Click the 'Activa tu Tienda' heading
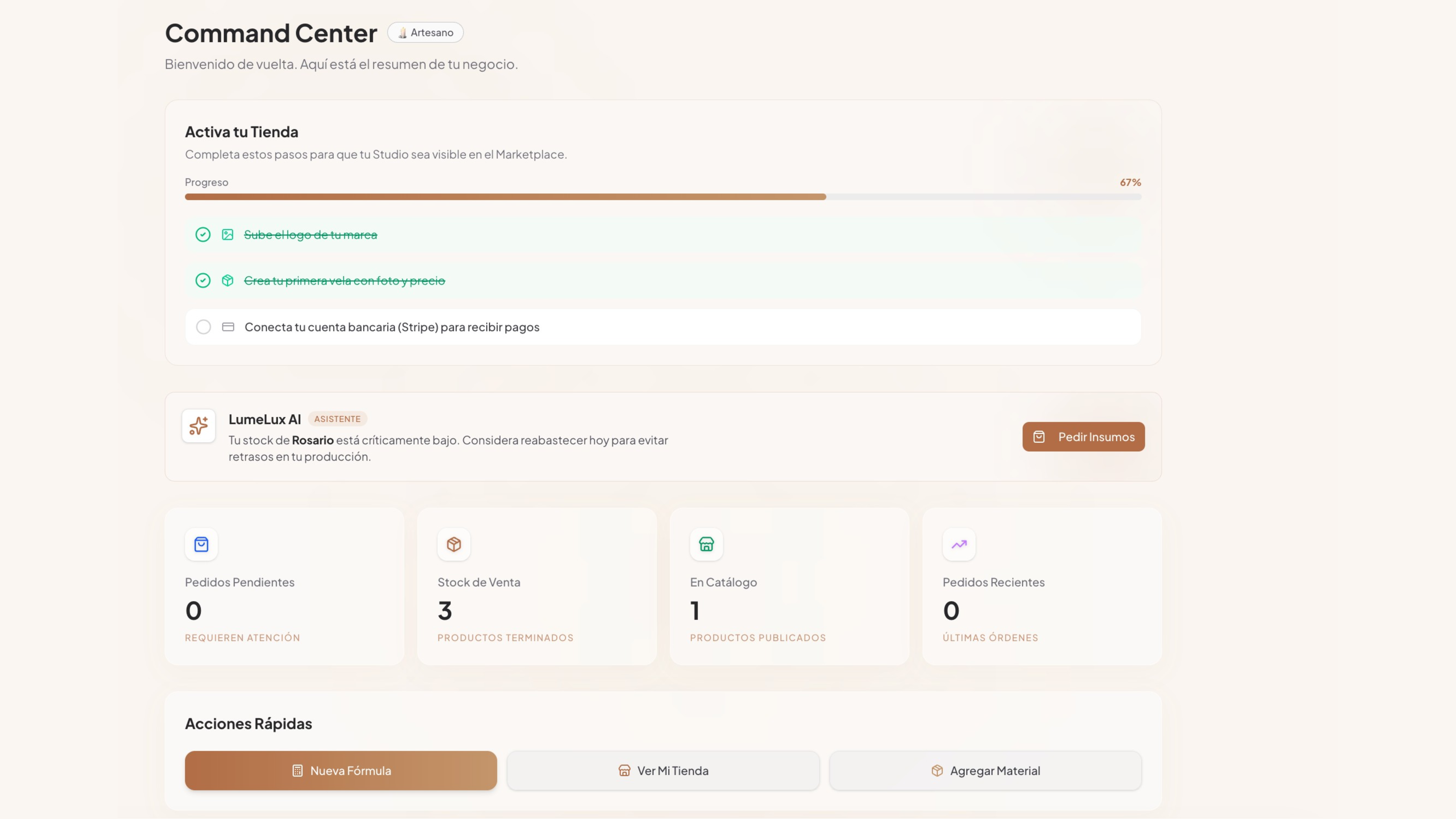The image size is (1456, 819). 241,132
